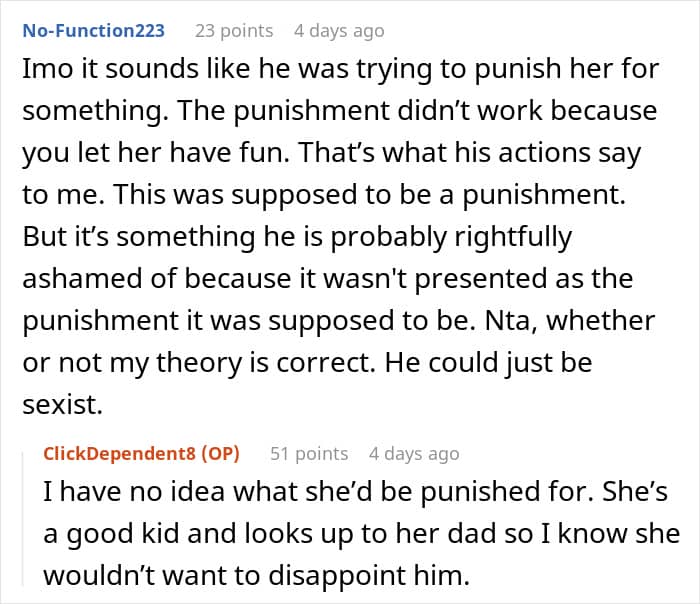Click the 23 points score
The height and width of the screenshot is (604, 700).
point(234,31)
